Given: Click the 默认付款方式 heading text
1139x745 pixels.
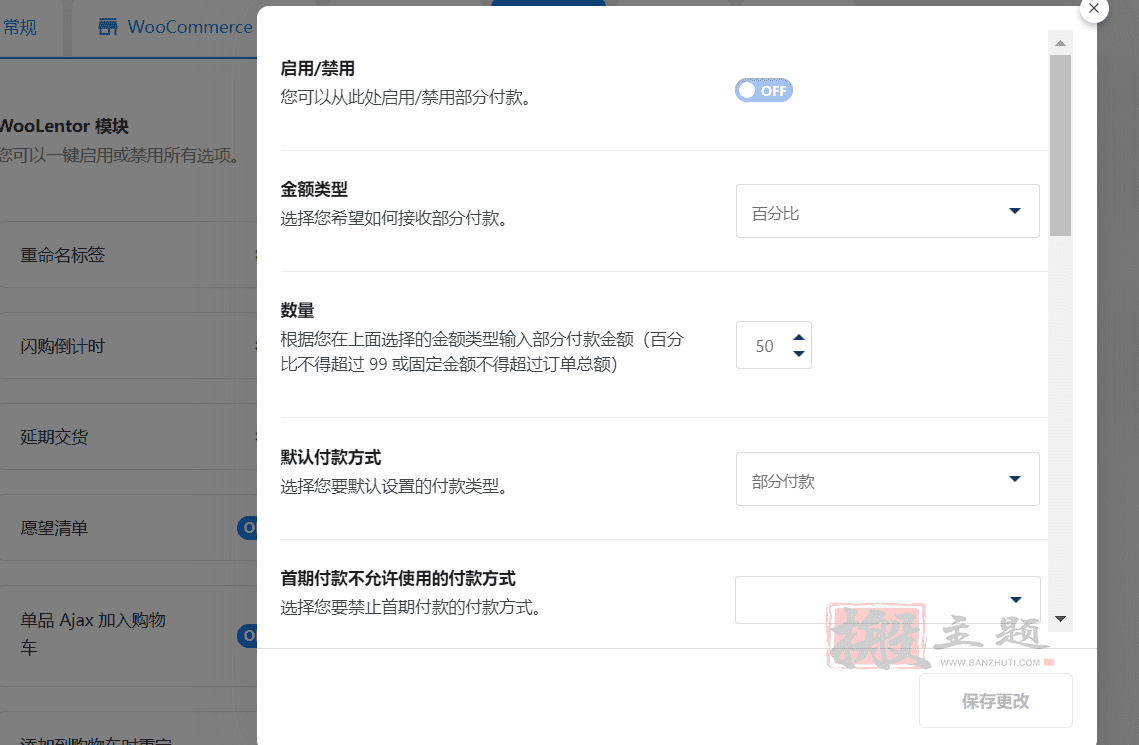Looking at the screenshot, I should [x=331, y=457].
